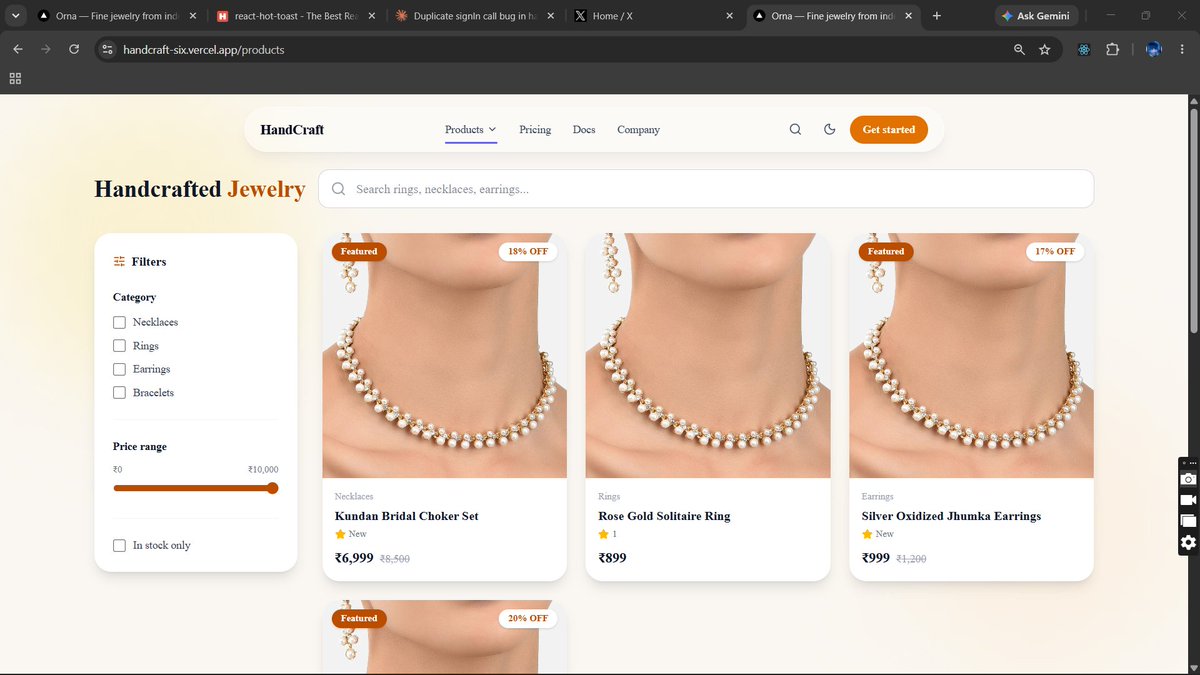Toggle dark mode moon icon
1200x675 pixels.
pos(829,129)
